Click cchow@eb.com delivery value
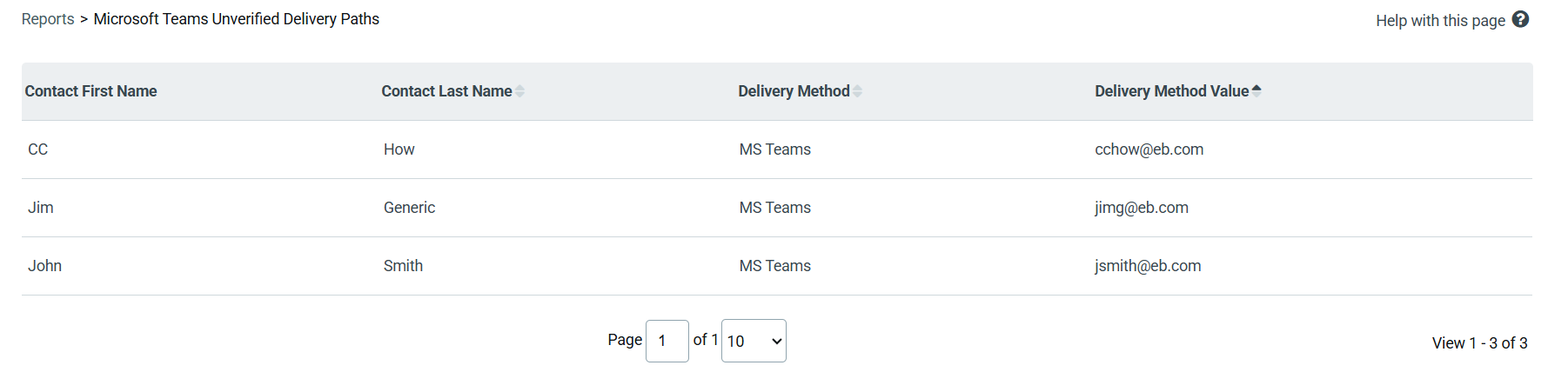The height and width of the screenshot is (372, 1568). [x=1149, y=149]
